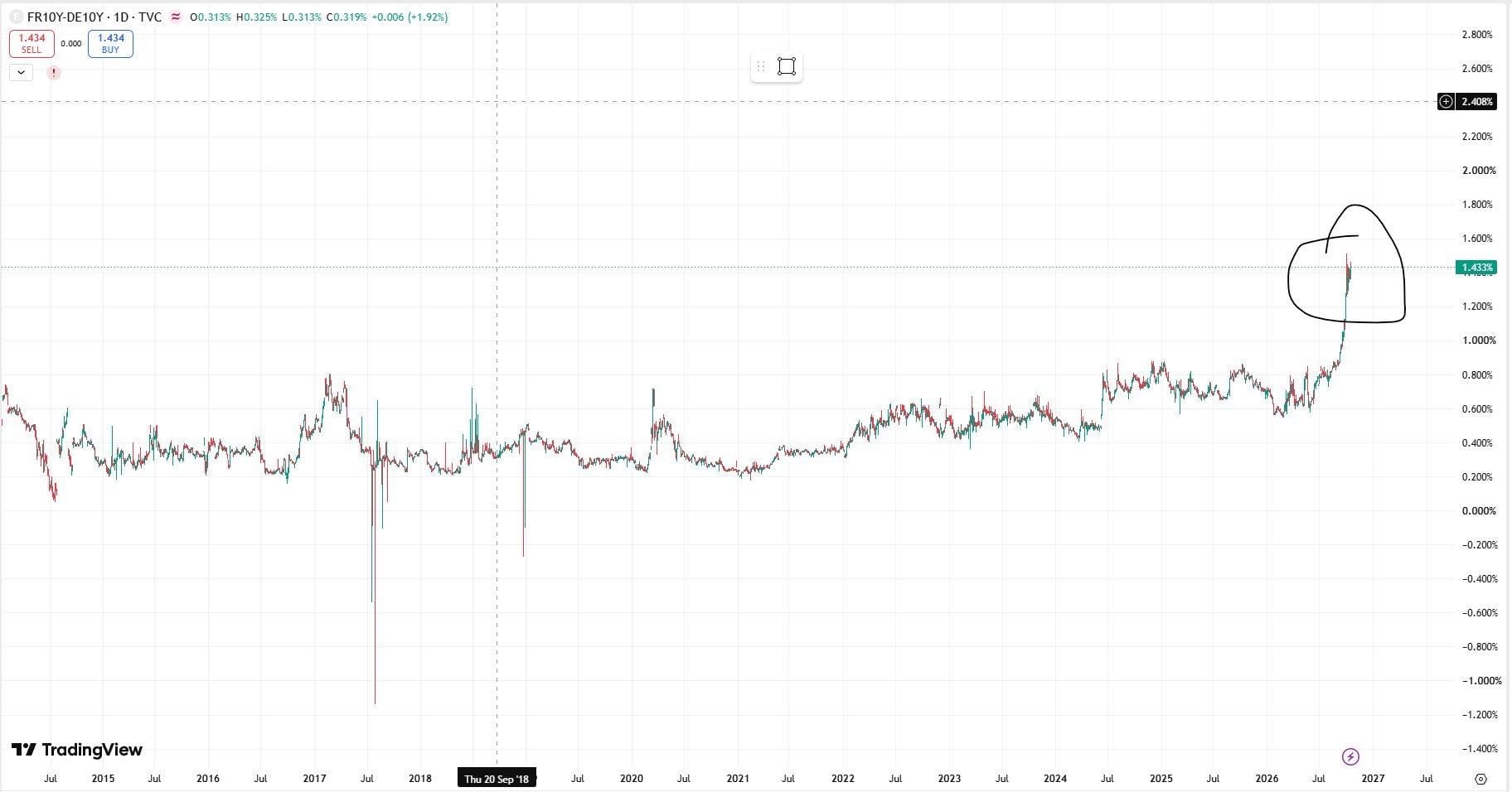Click the FR10Y-DE10Y symbol title
1512x792 pixels.
[x=66, y=17]
